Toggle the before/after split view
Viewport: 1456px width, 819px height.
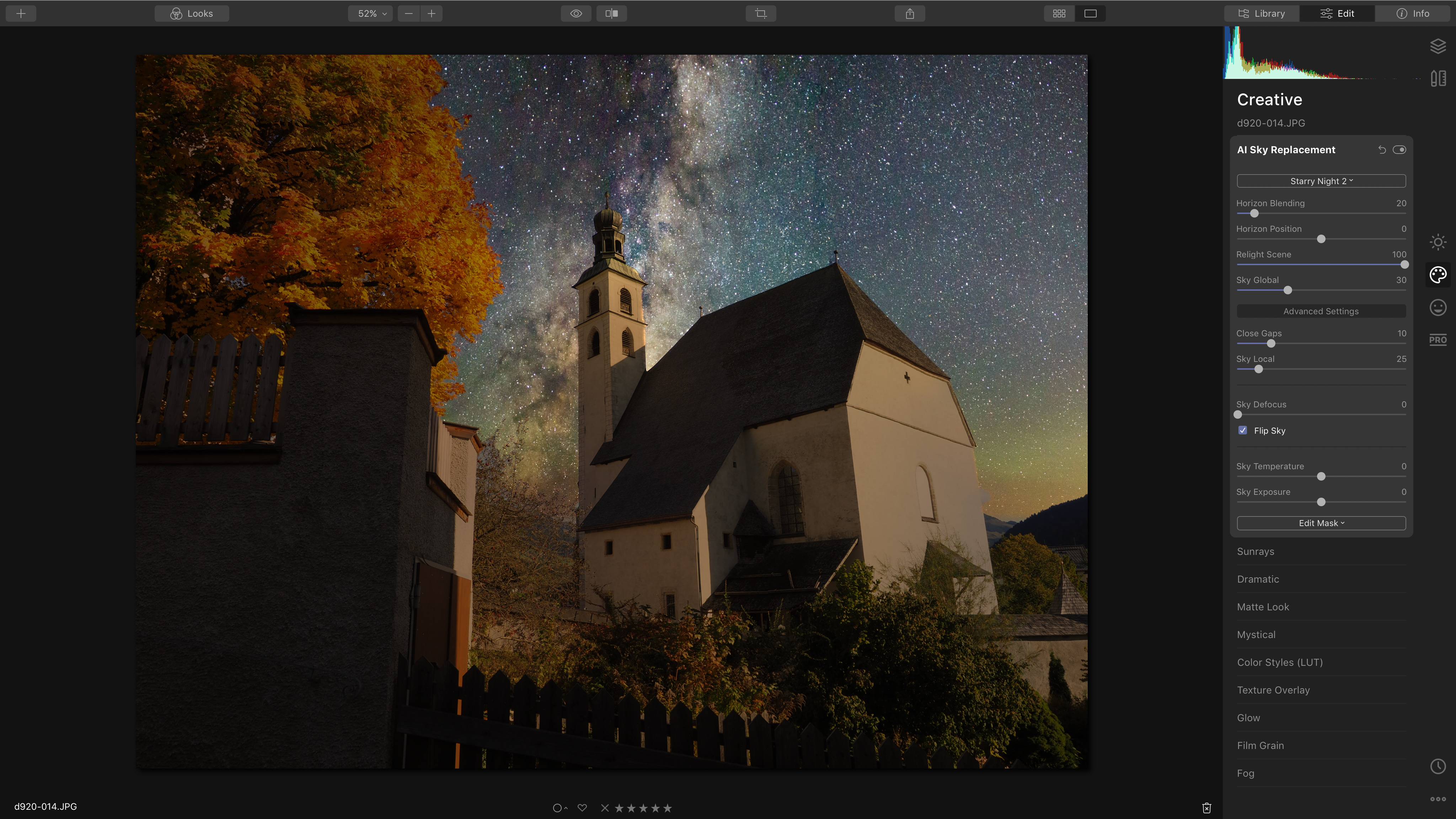pos(611,13)
